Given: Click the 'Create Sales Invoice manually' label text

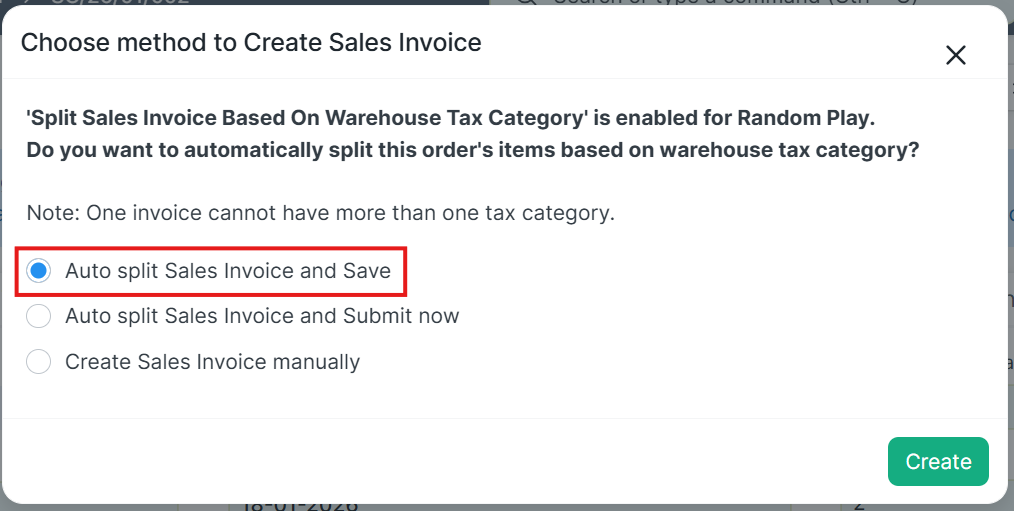Looking at the screenshot, I should [212, 362].
